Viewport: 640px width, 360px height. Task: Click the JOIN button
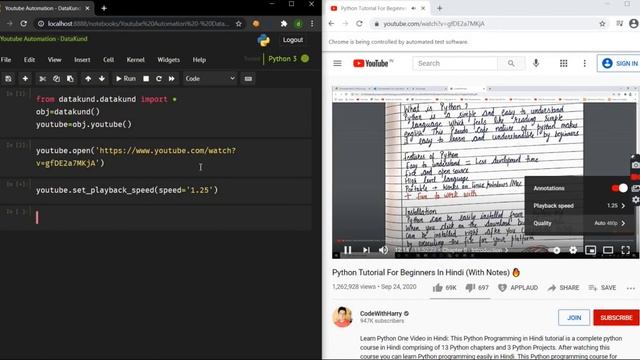pyautogui.click(x=574, y=318)
